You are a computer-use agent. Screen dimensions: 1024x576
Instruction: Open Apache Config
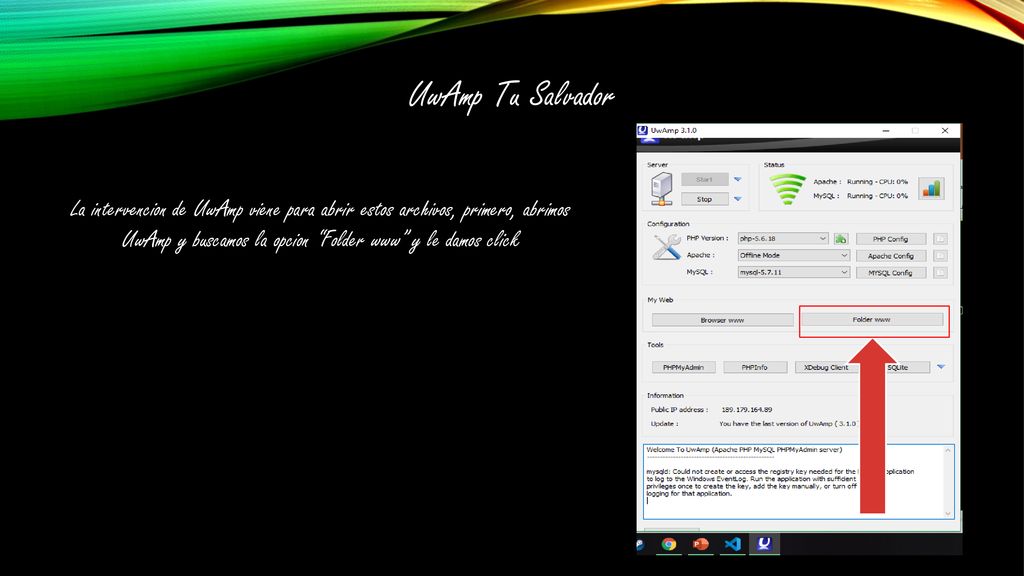point(891,256)
